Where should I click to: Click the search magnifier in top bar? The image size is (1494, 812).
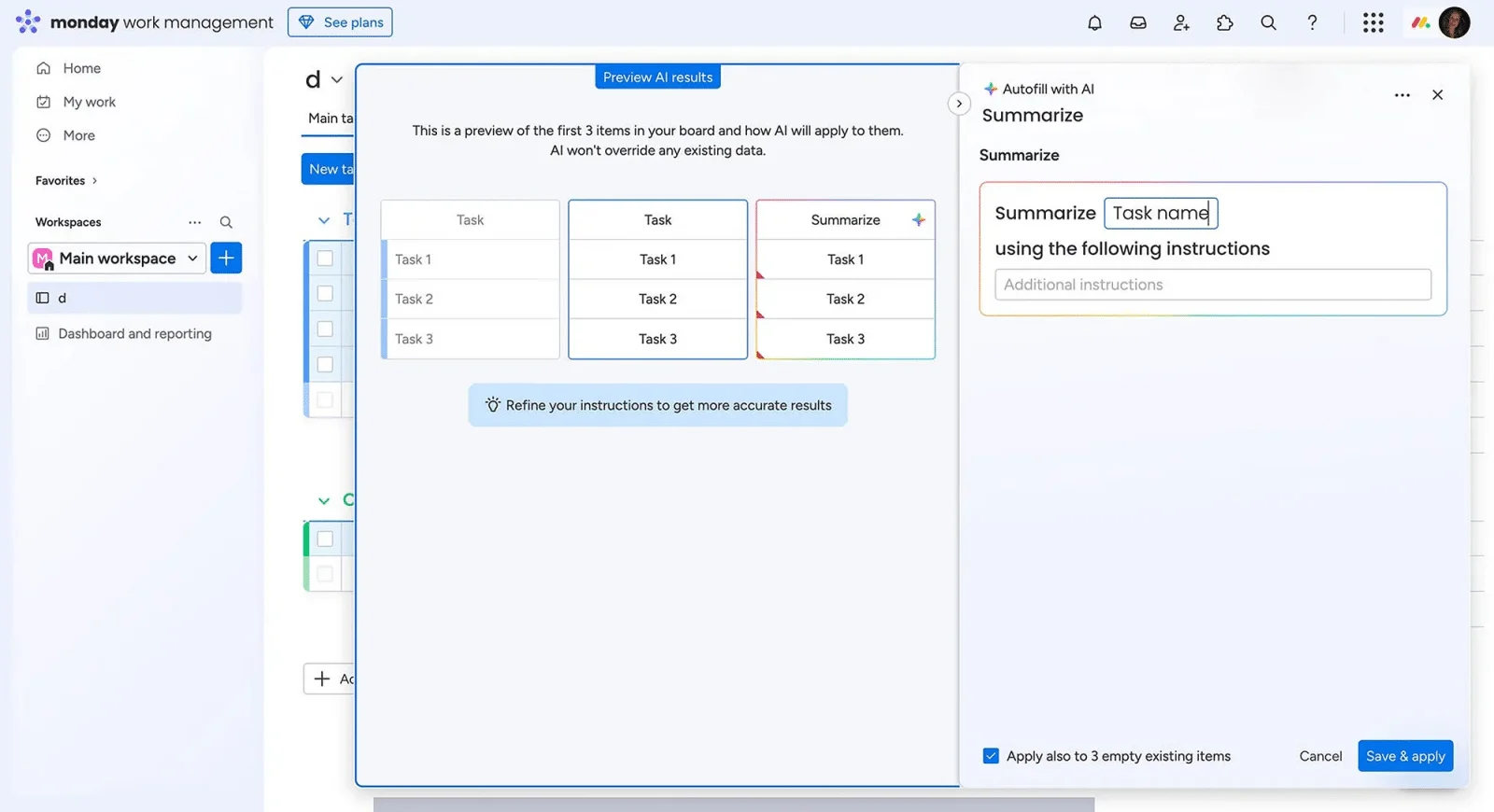[1268, 23]
